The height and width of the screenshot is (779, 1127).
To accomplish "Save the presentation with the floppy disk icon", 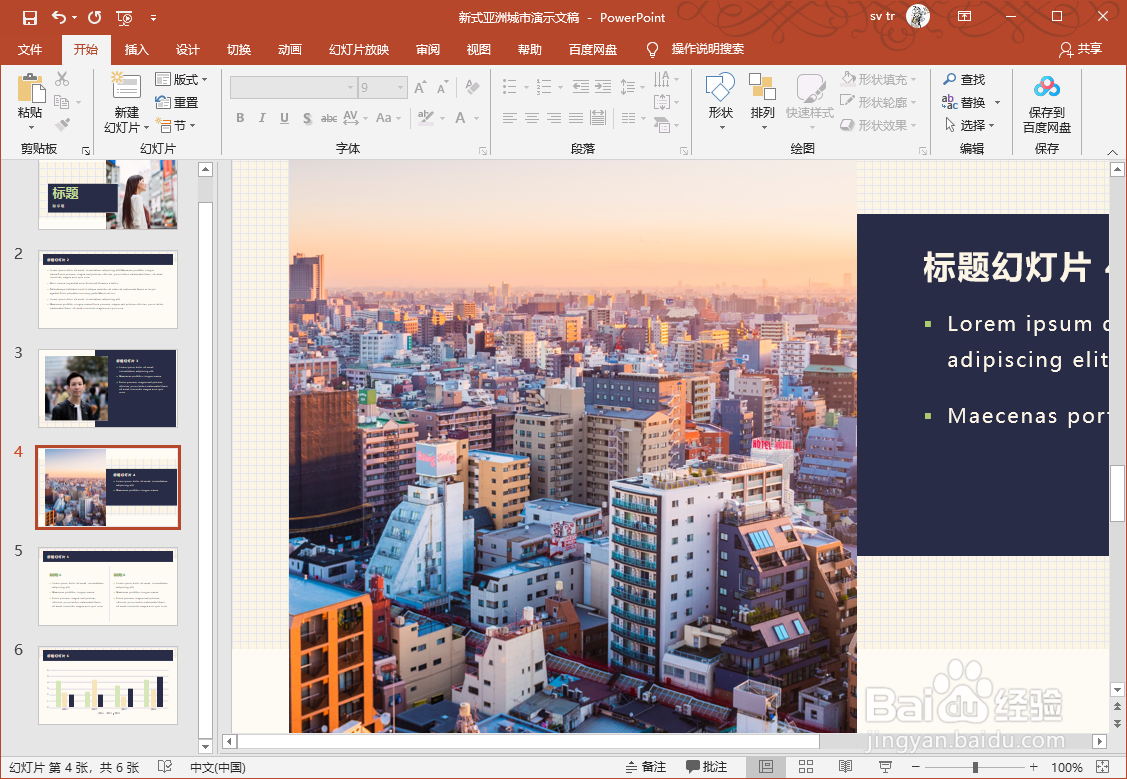I will pos(29,17).
